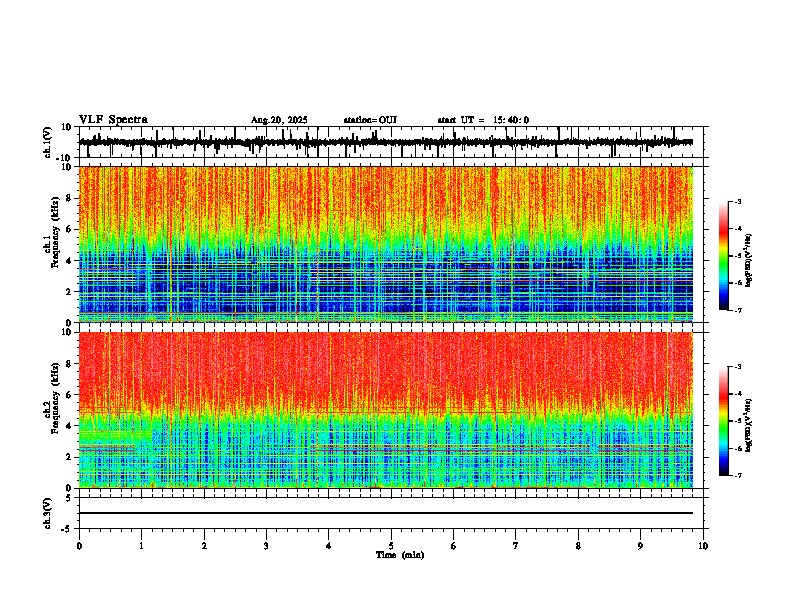This screenshot has height=612, width=792.
Task: Click the "-7" label on ch.2 color scale
Action: click(738, 475)
